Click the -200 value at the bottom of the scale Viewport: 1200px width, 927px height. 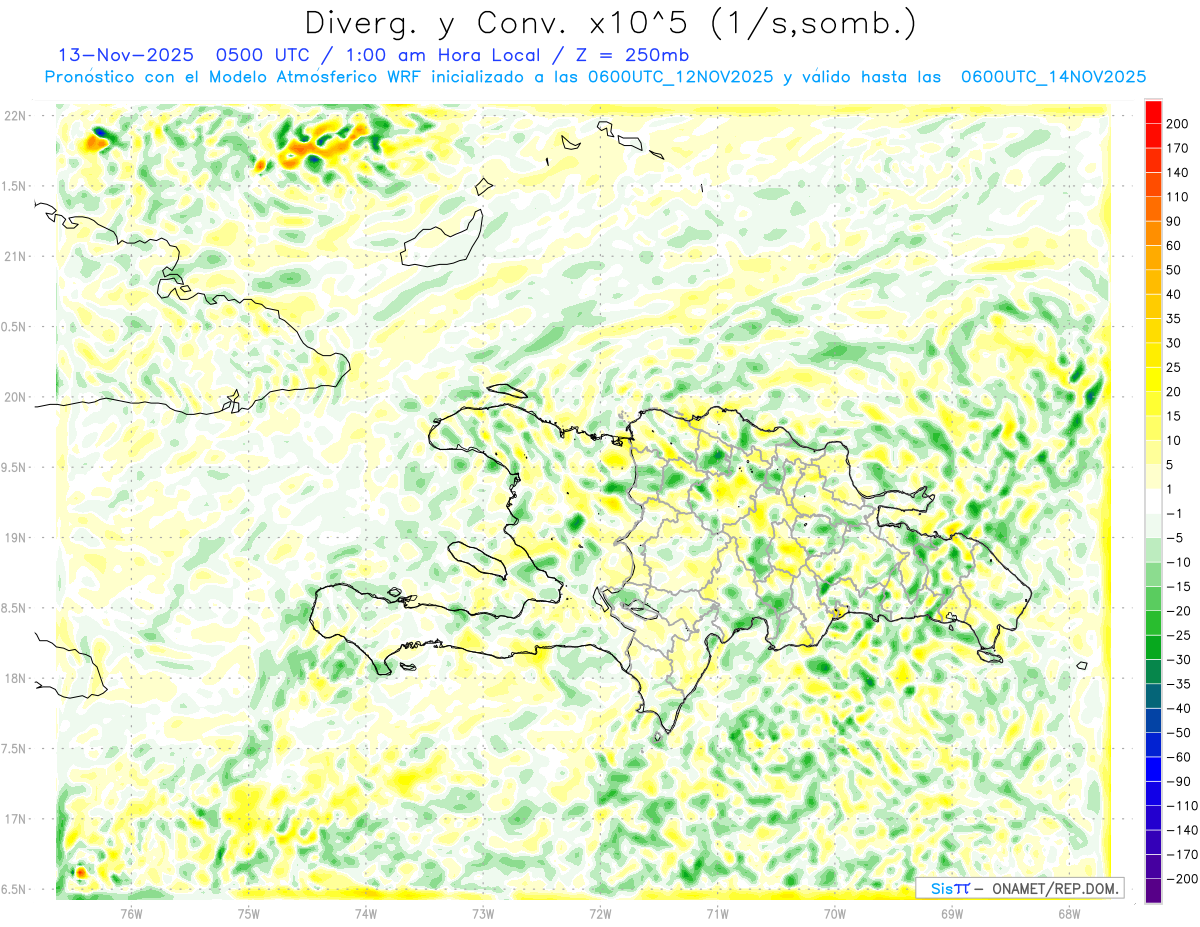point(1183,879)
